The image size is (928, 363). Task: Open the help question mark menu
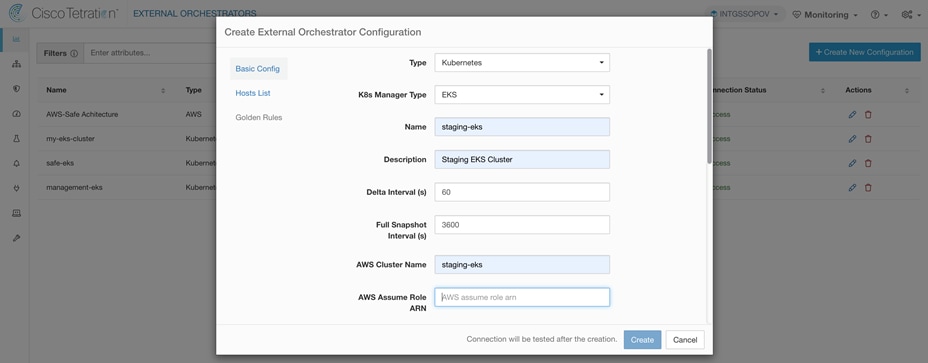(x=879, y=15)
